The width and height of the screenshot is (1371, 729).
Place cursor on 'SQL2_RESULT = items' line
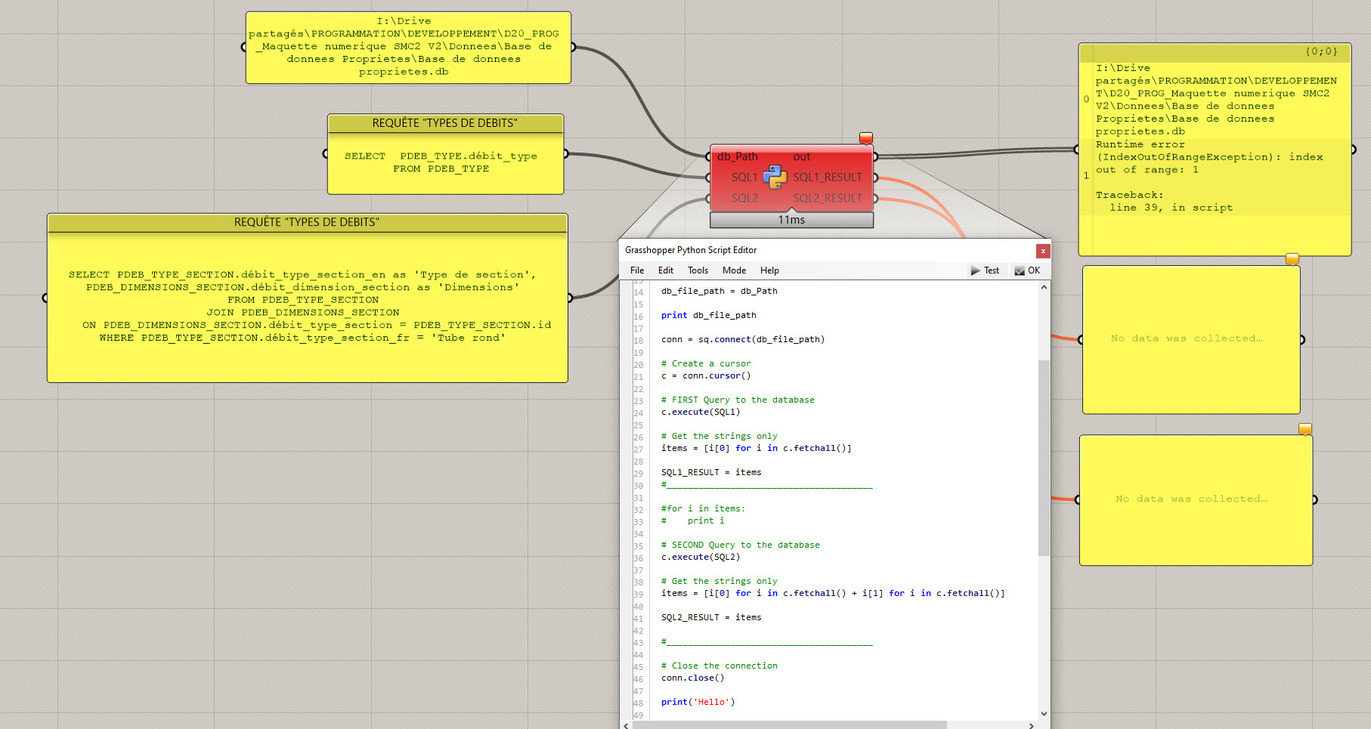point(711,617)
